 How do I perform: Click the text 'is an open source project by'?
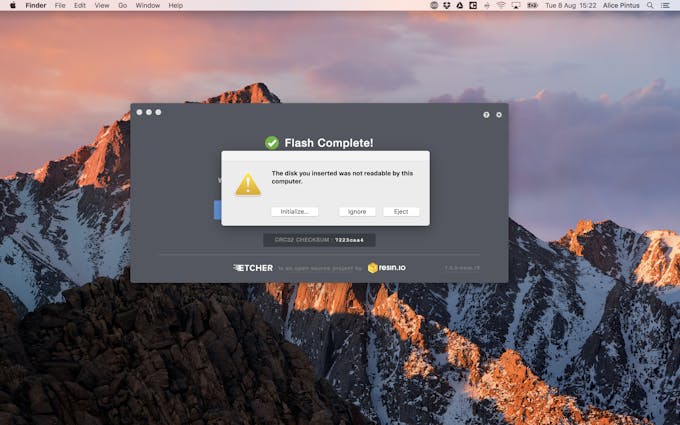pos(320,268)
